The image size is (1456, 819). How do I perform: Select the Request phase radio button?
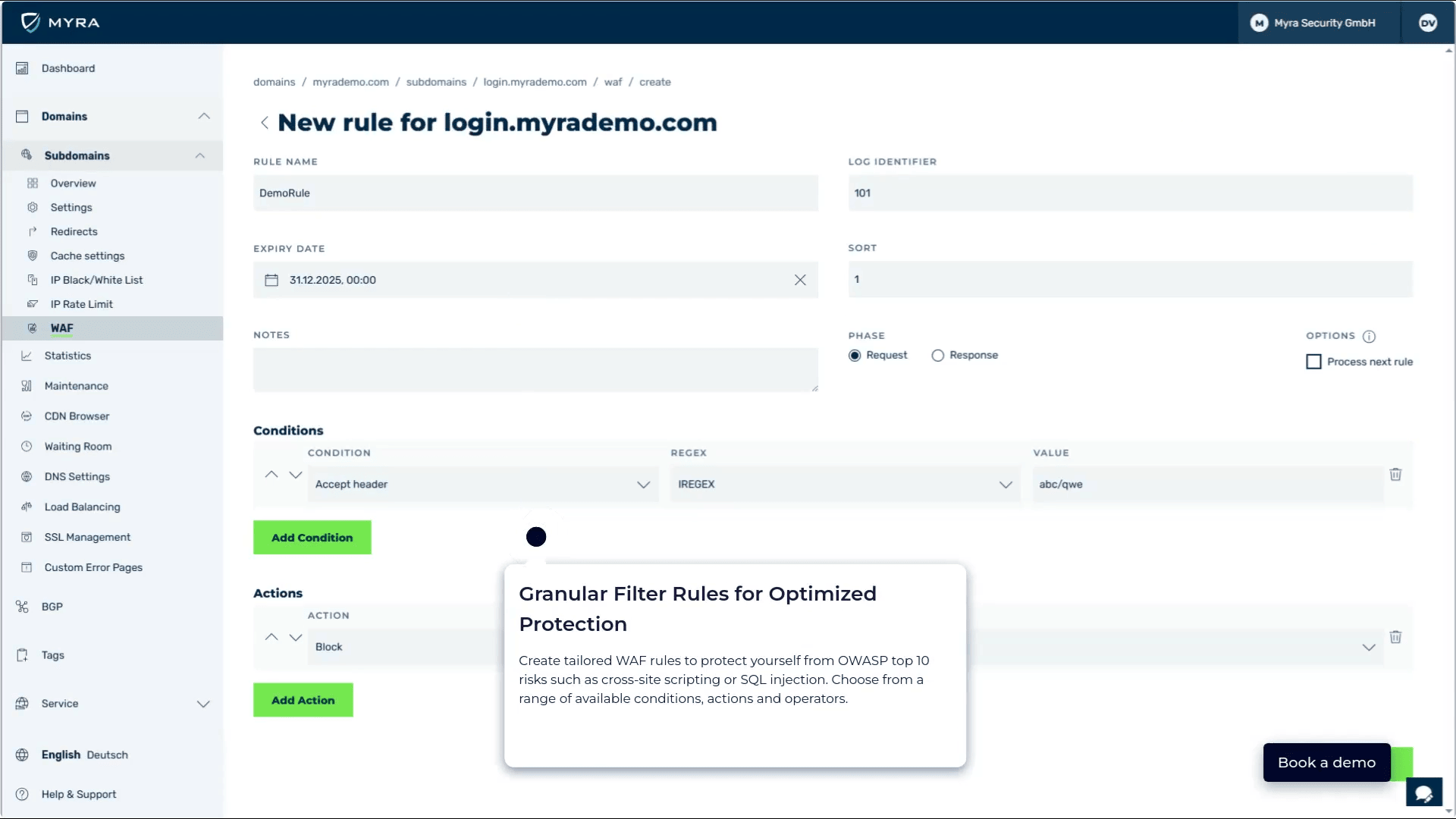855,355
